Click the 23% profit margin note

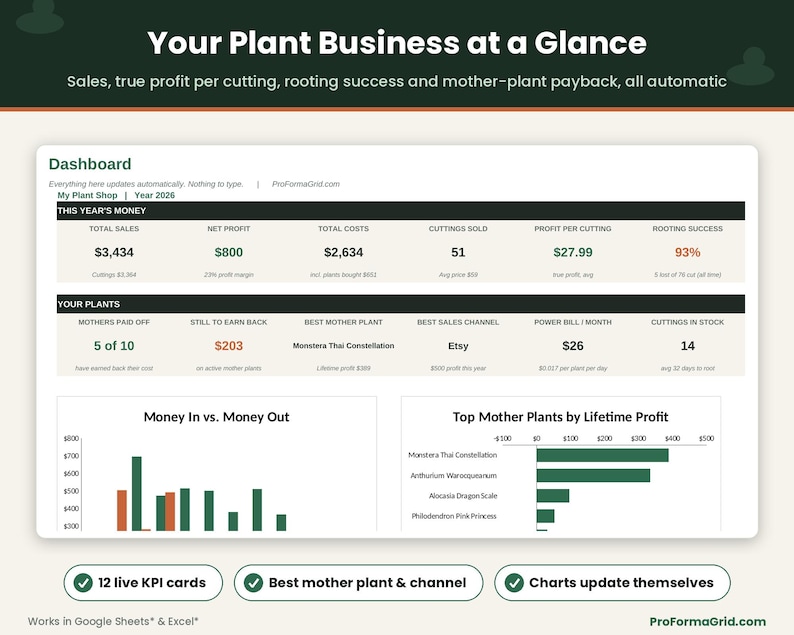(228, 275)
